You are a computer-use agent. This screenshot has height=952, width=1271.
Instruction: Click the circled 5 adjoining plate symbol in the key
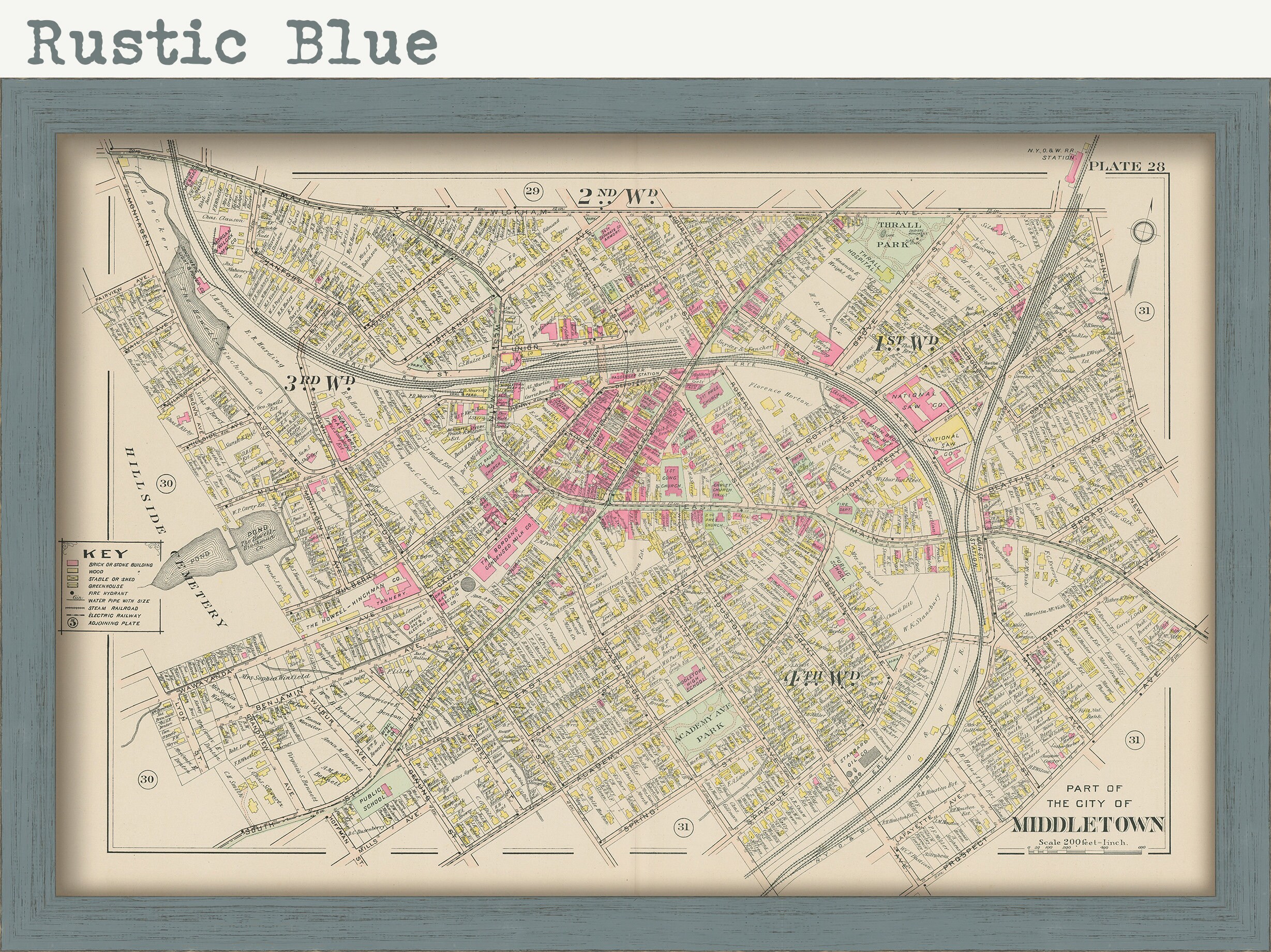click(x=73, y=622)
